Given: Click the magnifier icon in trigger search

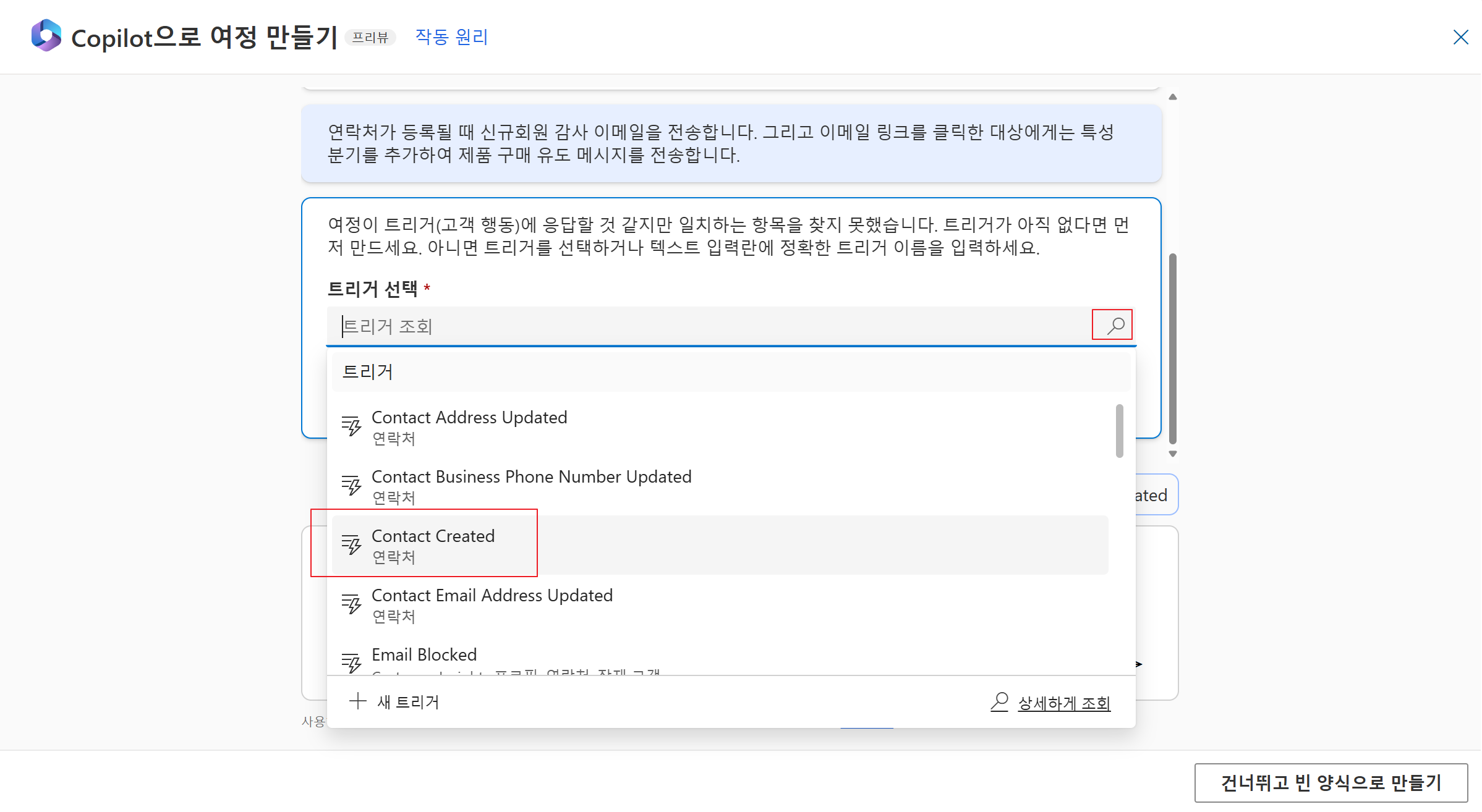Looking at the screenshot, I should point(1115,325).
